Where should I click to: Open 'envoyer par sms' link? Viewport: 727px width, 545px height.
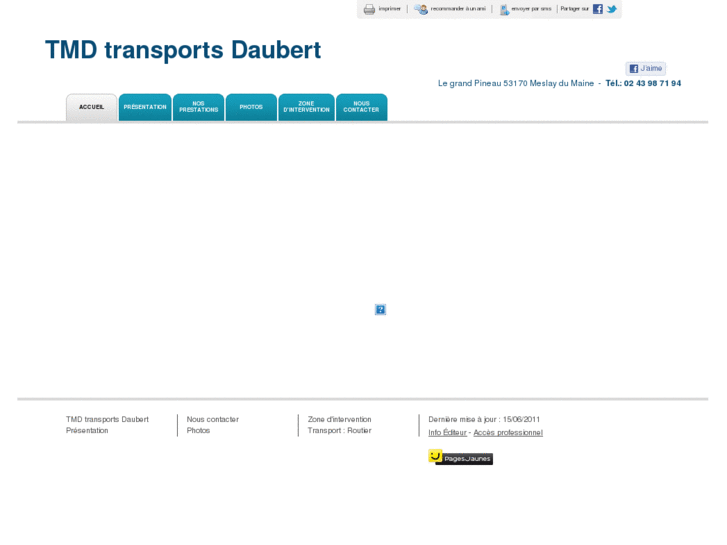coord(531,9)
